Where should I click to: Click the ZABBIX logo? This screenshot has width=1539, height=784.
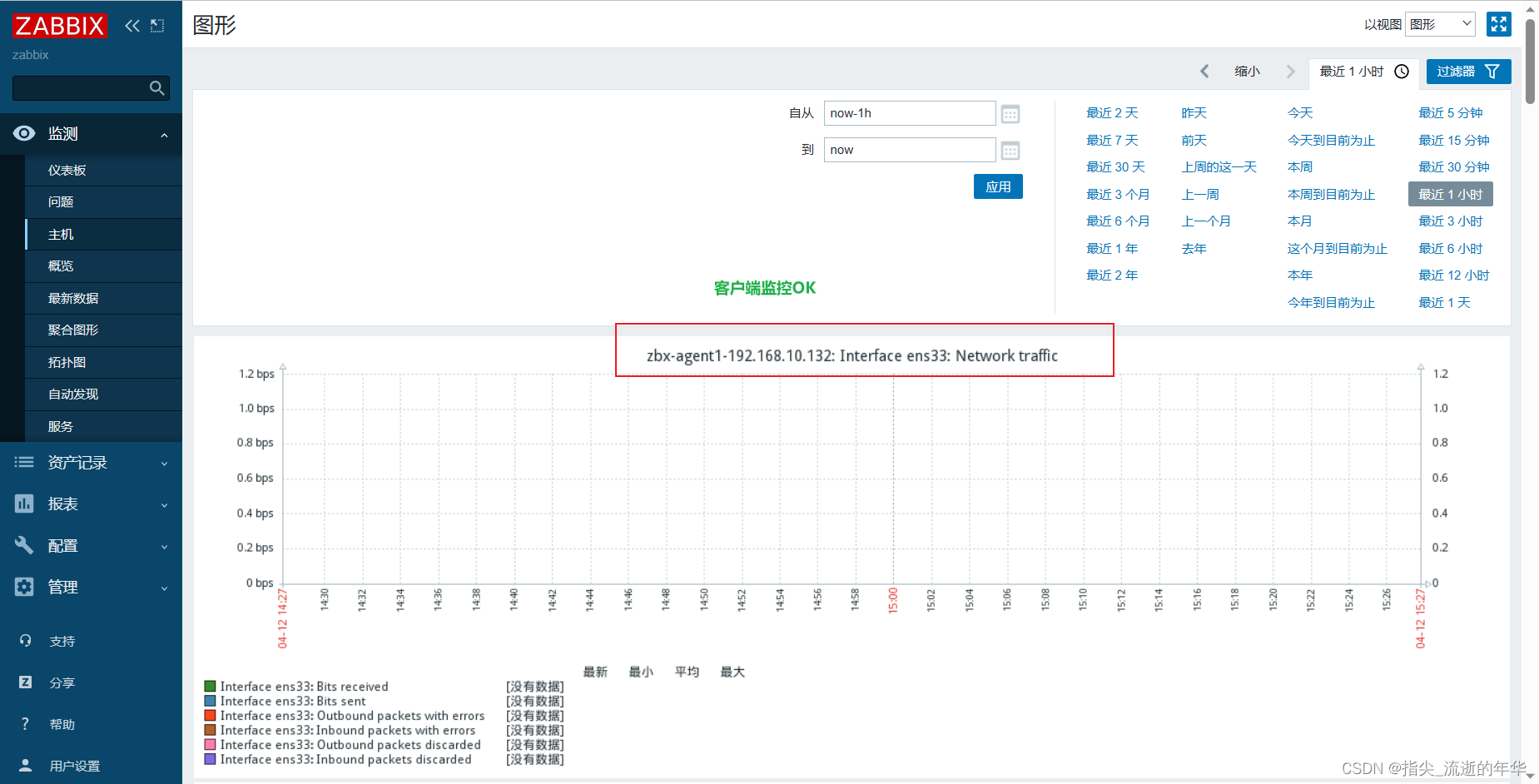pos(59,26)
